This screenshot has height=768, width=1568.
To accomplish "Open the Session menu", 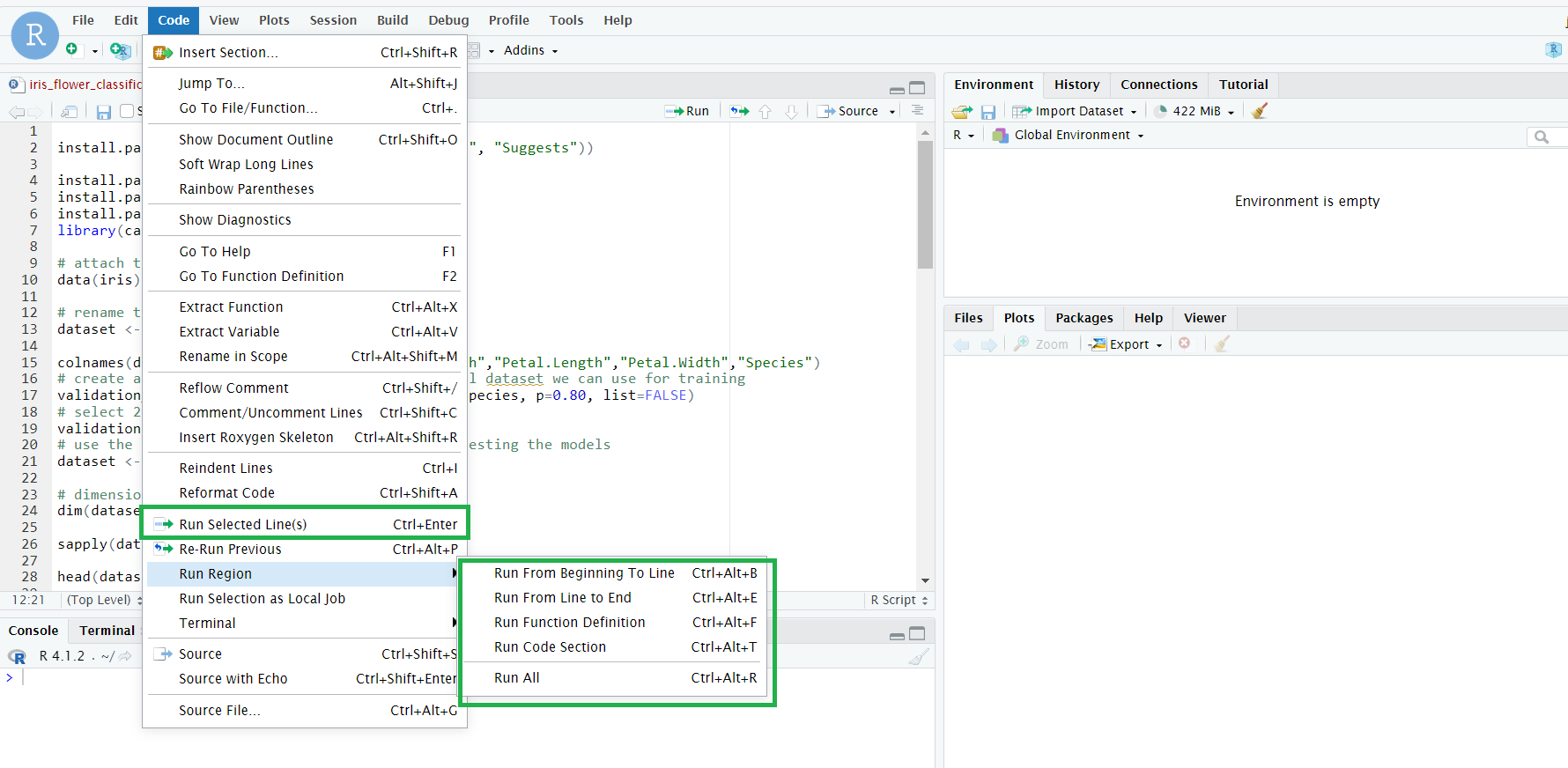I will [333, 20].
